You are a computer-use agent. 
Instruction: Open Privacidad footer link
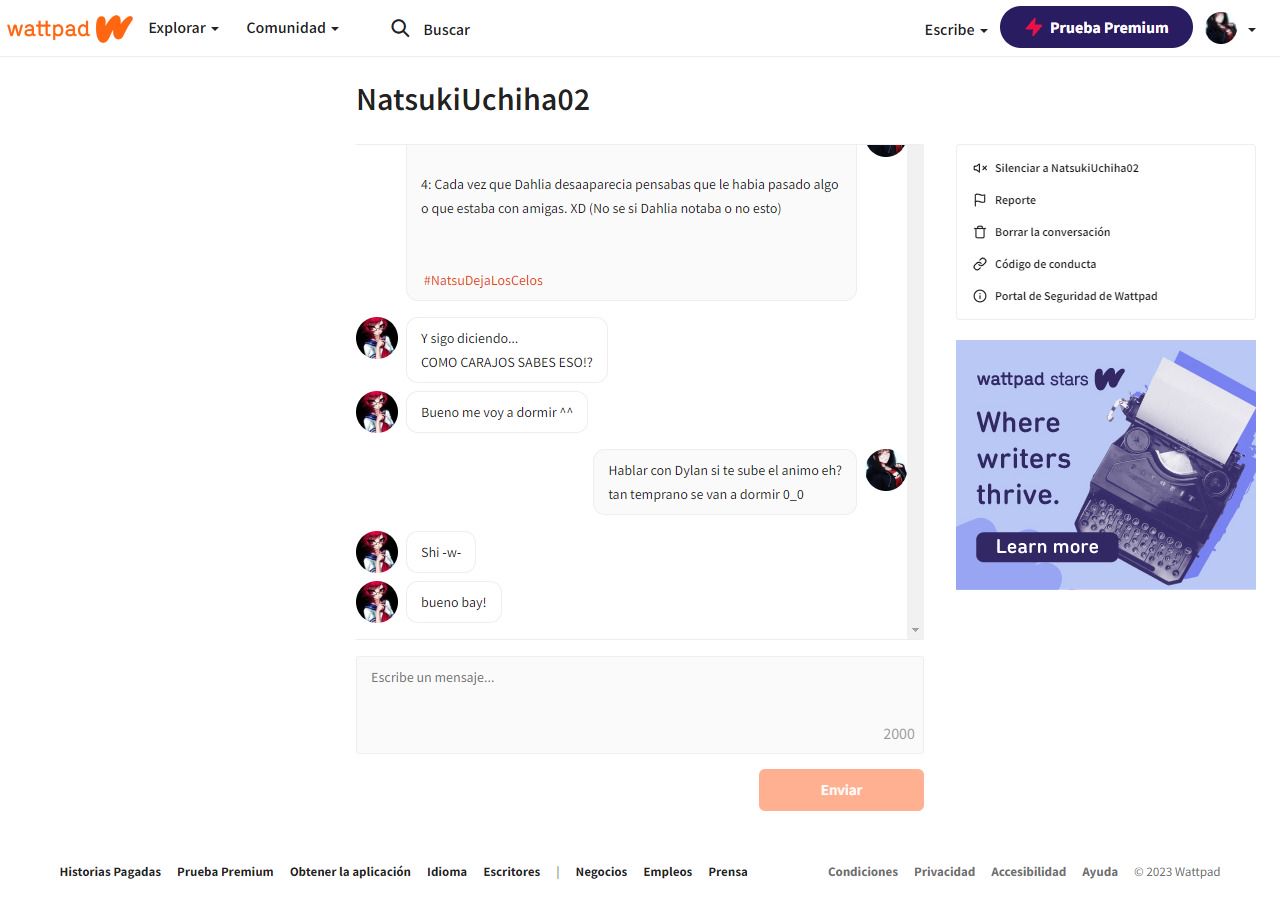click(x=944, y=872)
